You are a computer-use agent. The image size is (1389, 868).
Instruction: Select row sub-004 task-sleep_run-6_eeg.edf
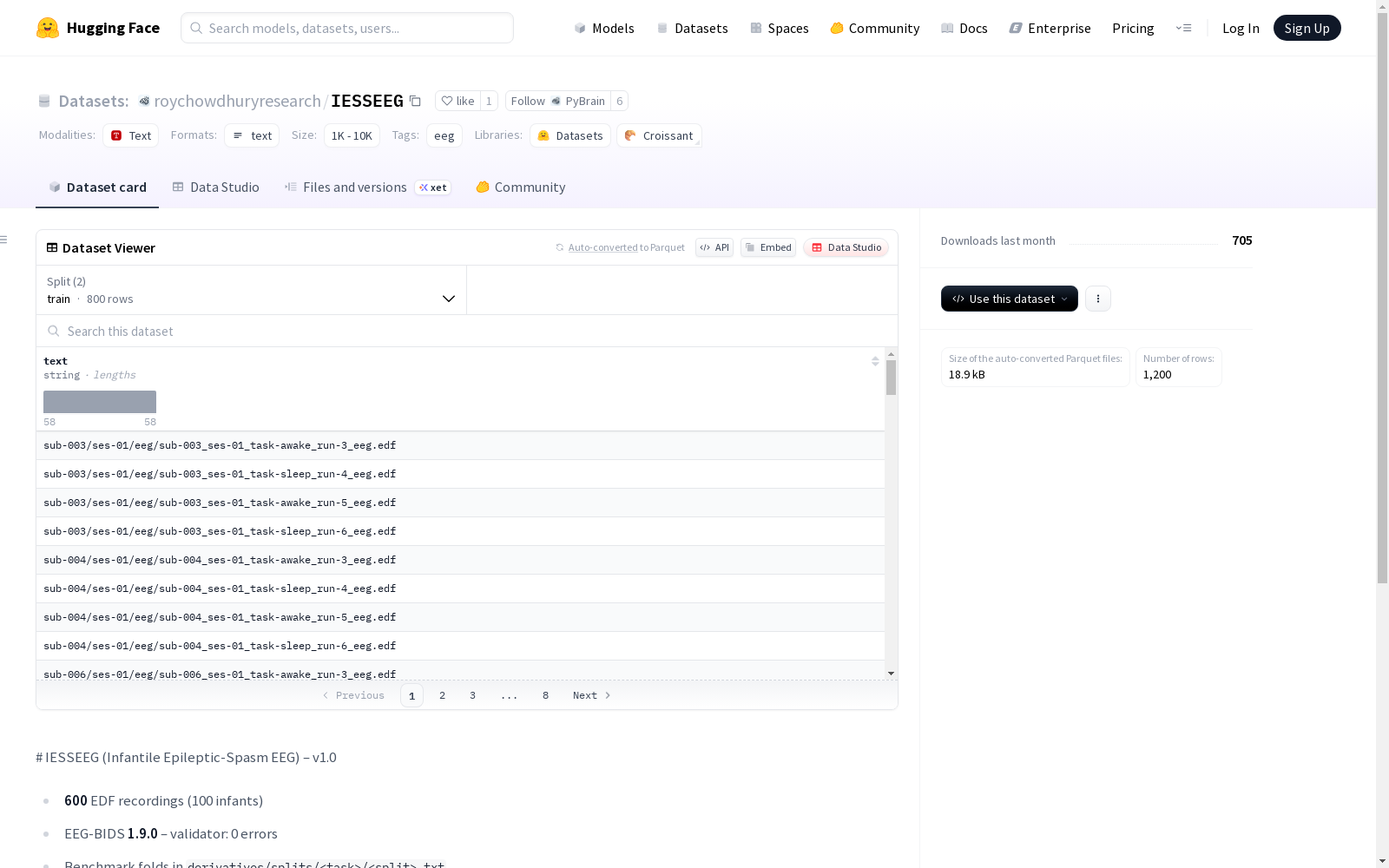point(460,646)
